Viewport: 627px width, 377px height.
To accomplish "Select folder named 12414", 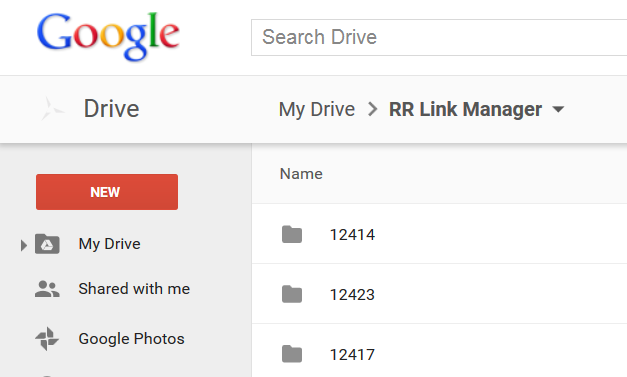I will tap(439, 234).
